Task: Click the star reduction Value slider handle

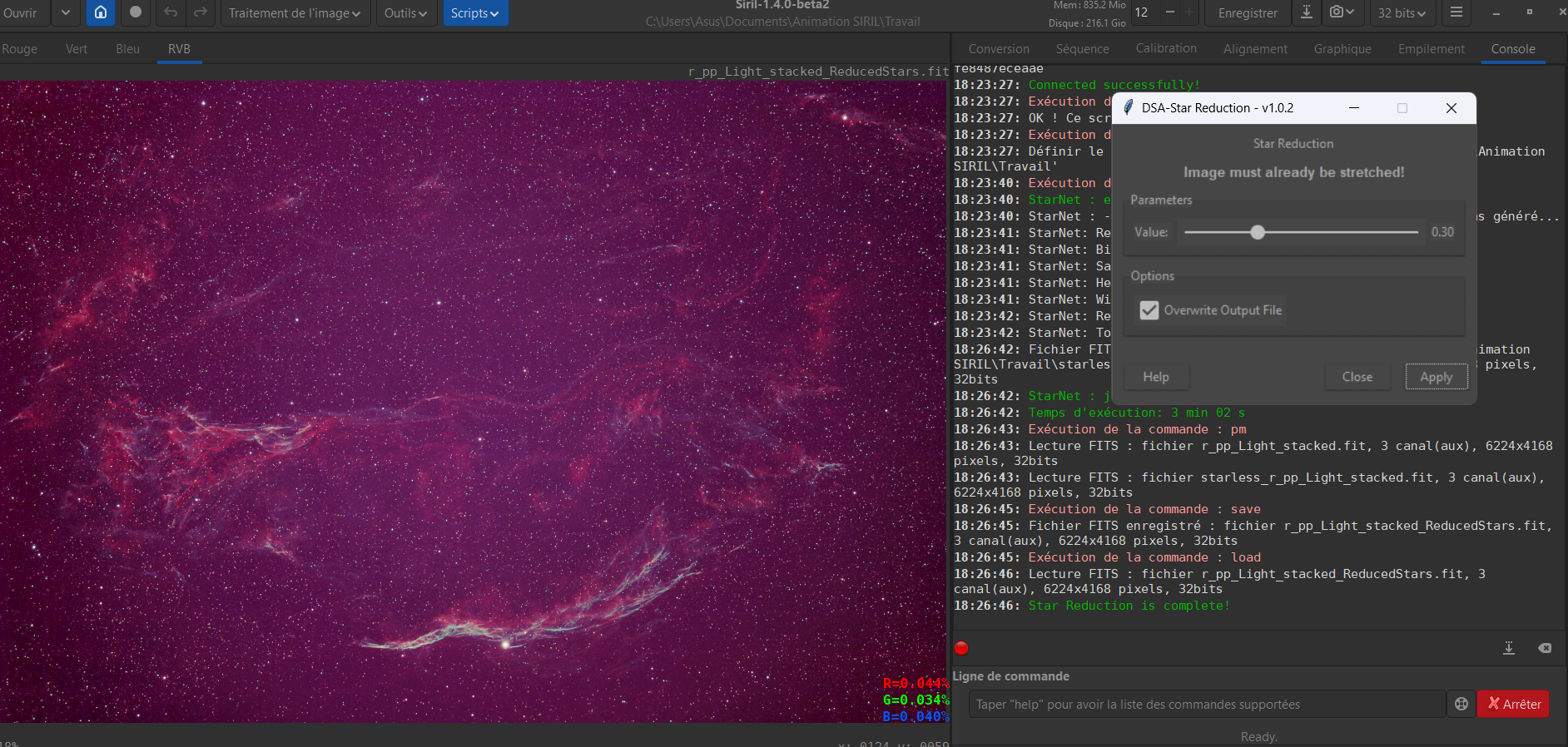Action: click(x=1258, y=233)
